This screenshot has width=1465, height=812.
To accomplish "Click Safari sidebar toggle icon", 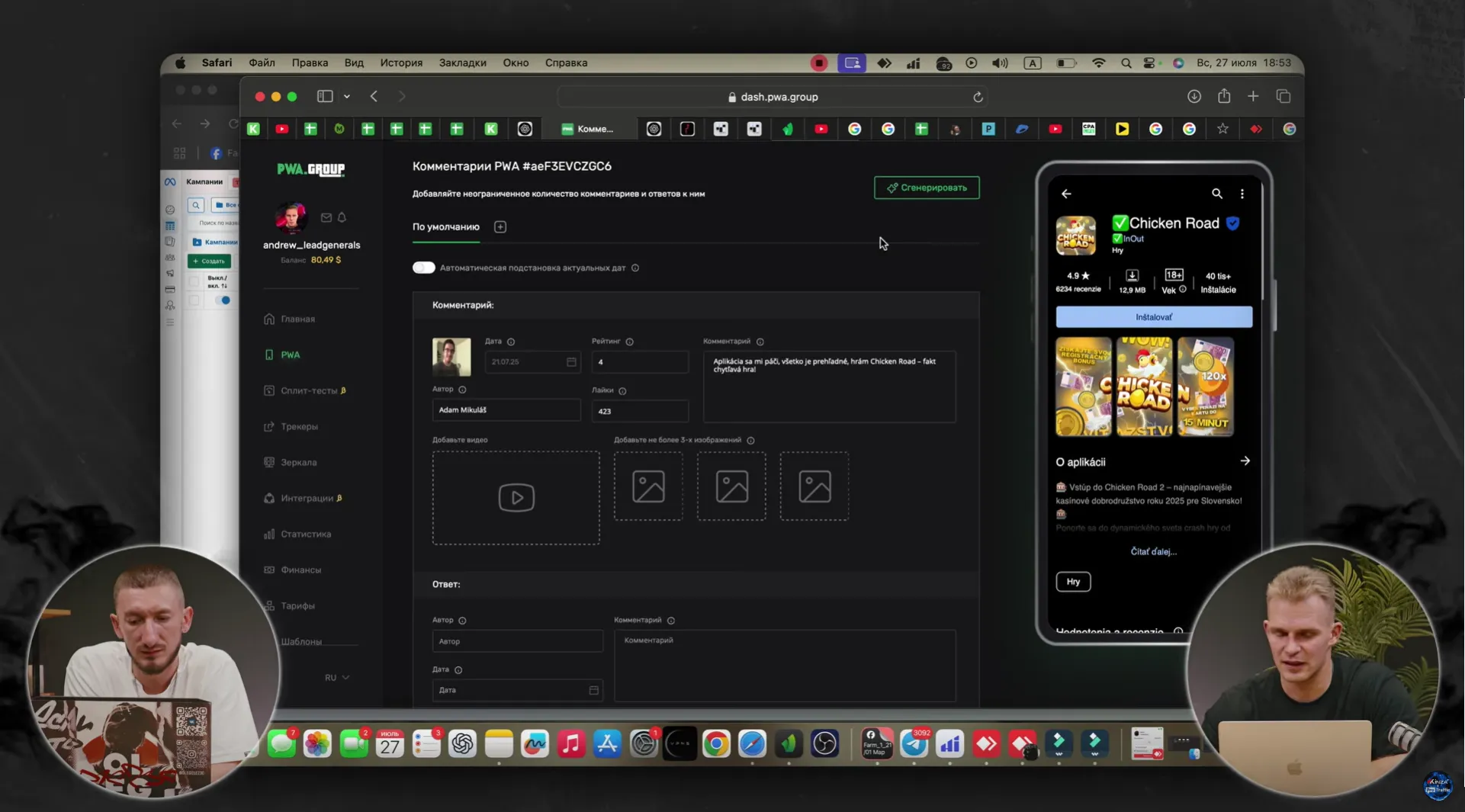I will click(x=325, y=96).
